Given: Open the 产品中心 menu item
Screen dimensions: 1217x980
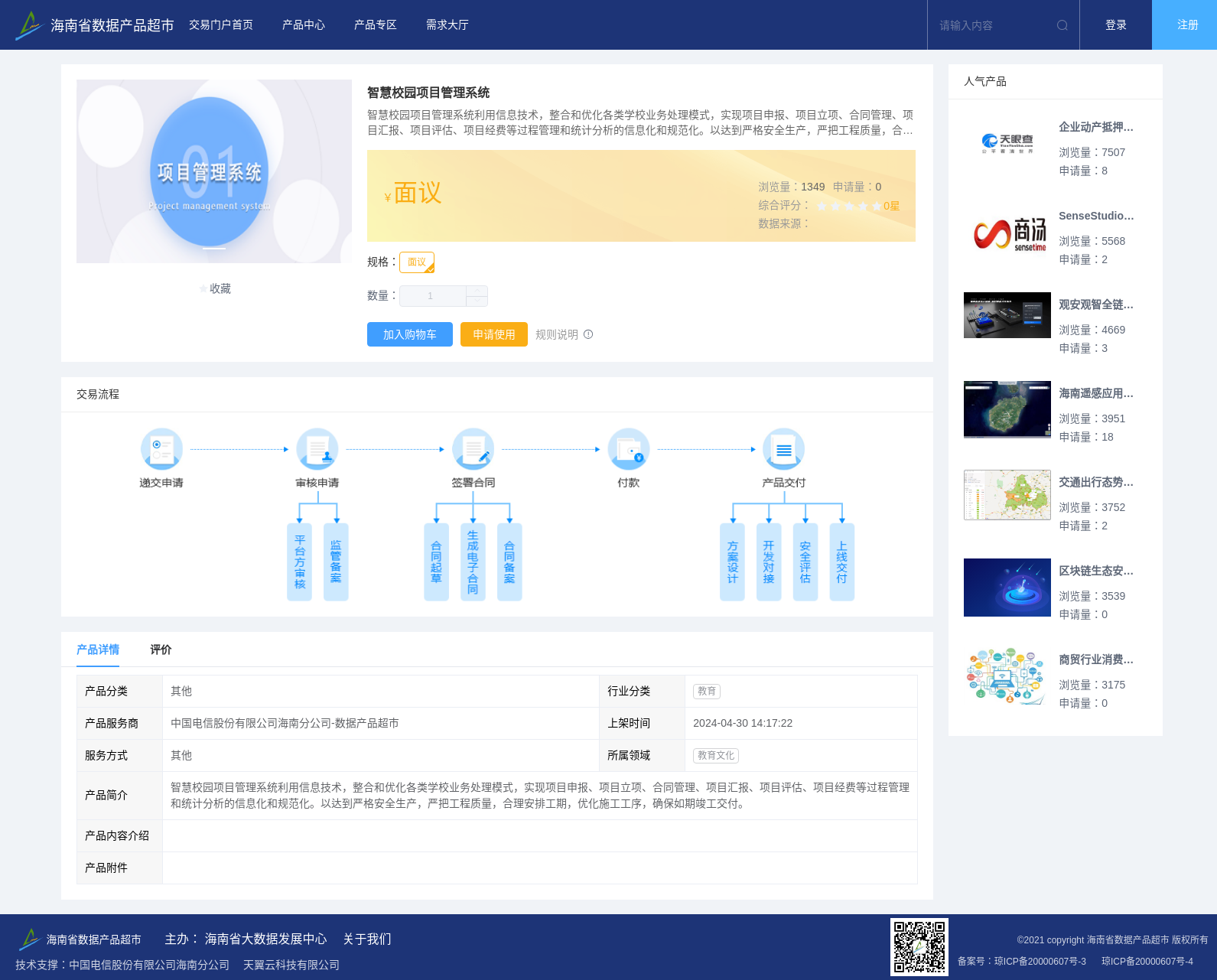Looking at the screenshot, I should pyautogui.click(x=304, y=25).
